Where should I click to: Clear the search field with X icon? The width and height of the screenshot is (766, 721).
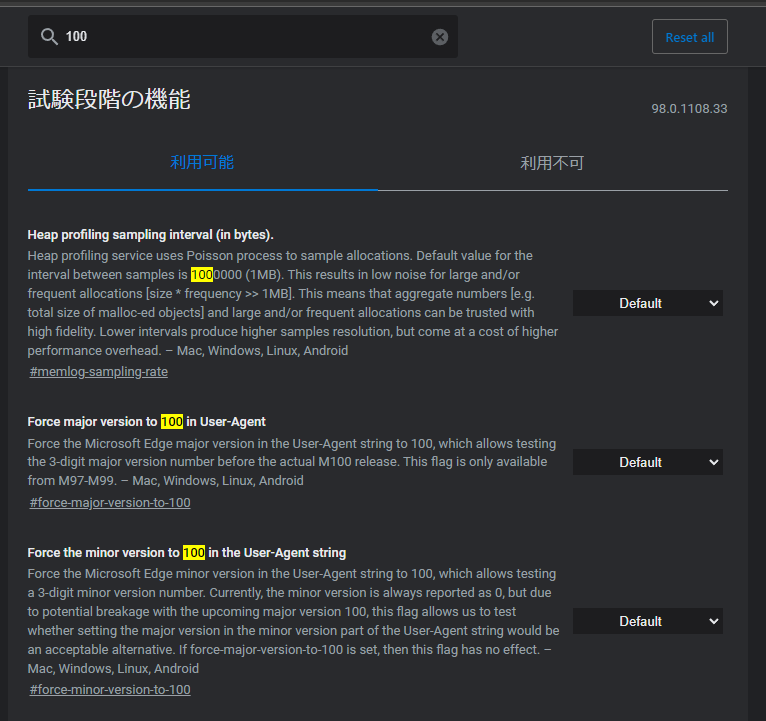click(440, 37)
